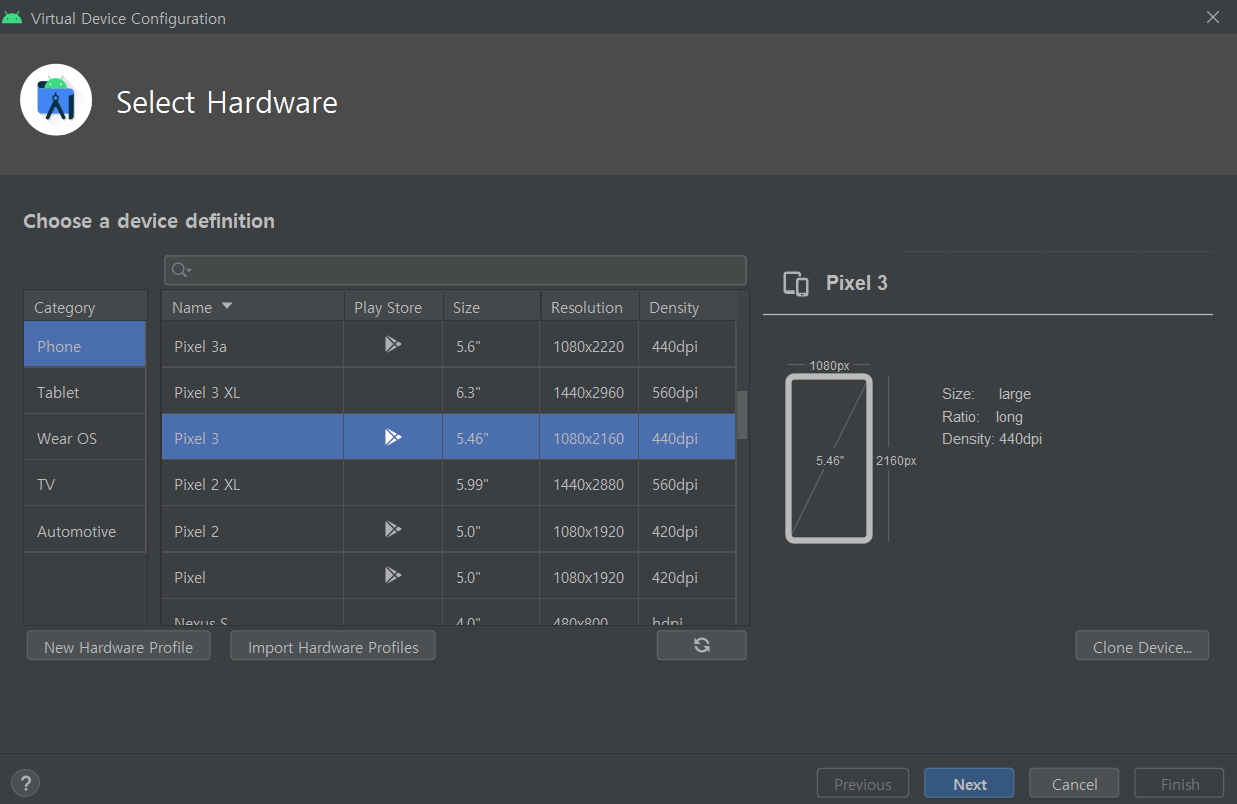Click the Play Store icon in Pixel 3a row
1237x804 pixels.
[x=392, y=344]
